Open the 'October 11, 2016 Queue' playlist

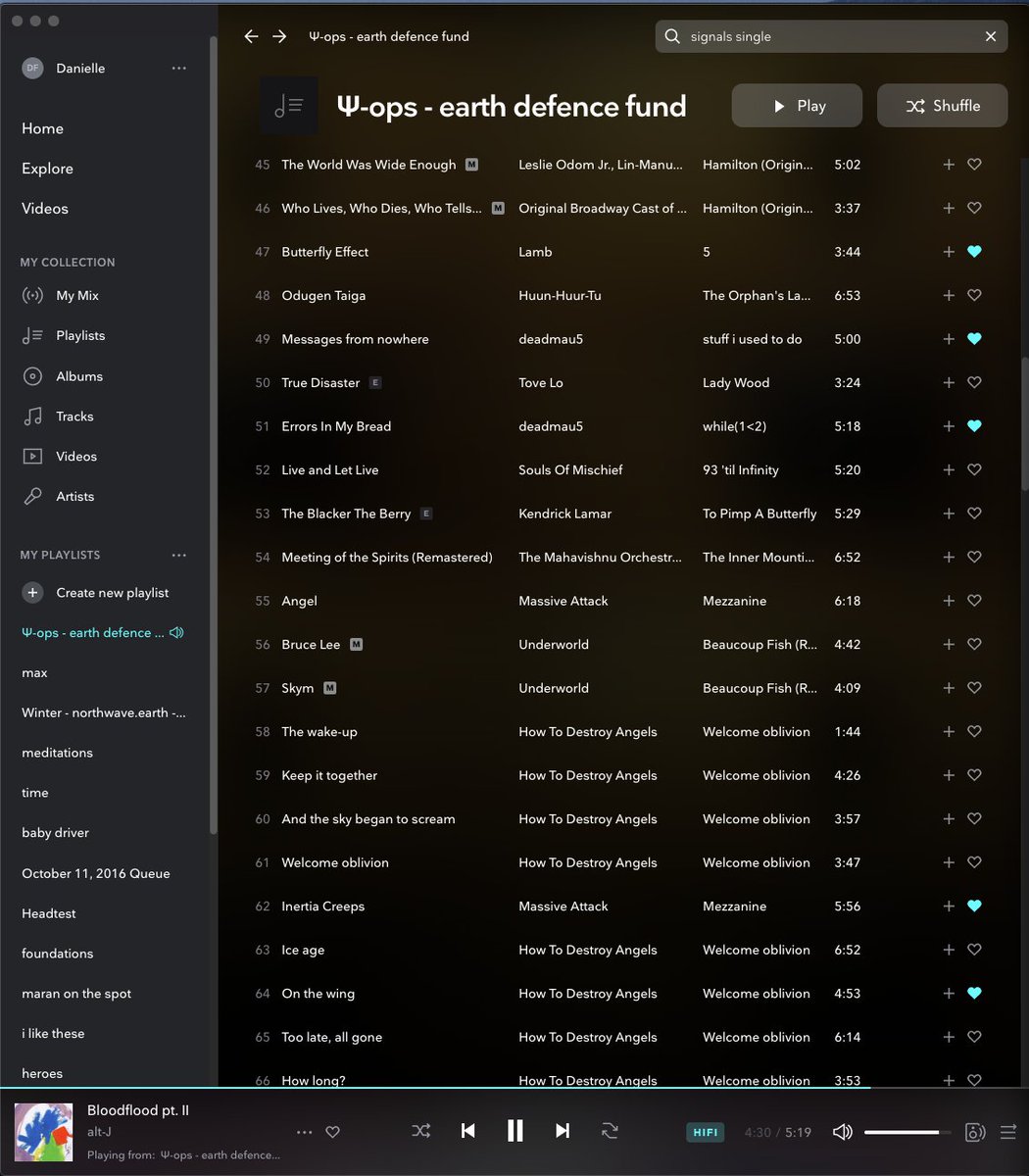pyautogui.click(x=96, y=873)
